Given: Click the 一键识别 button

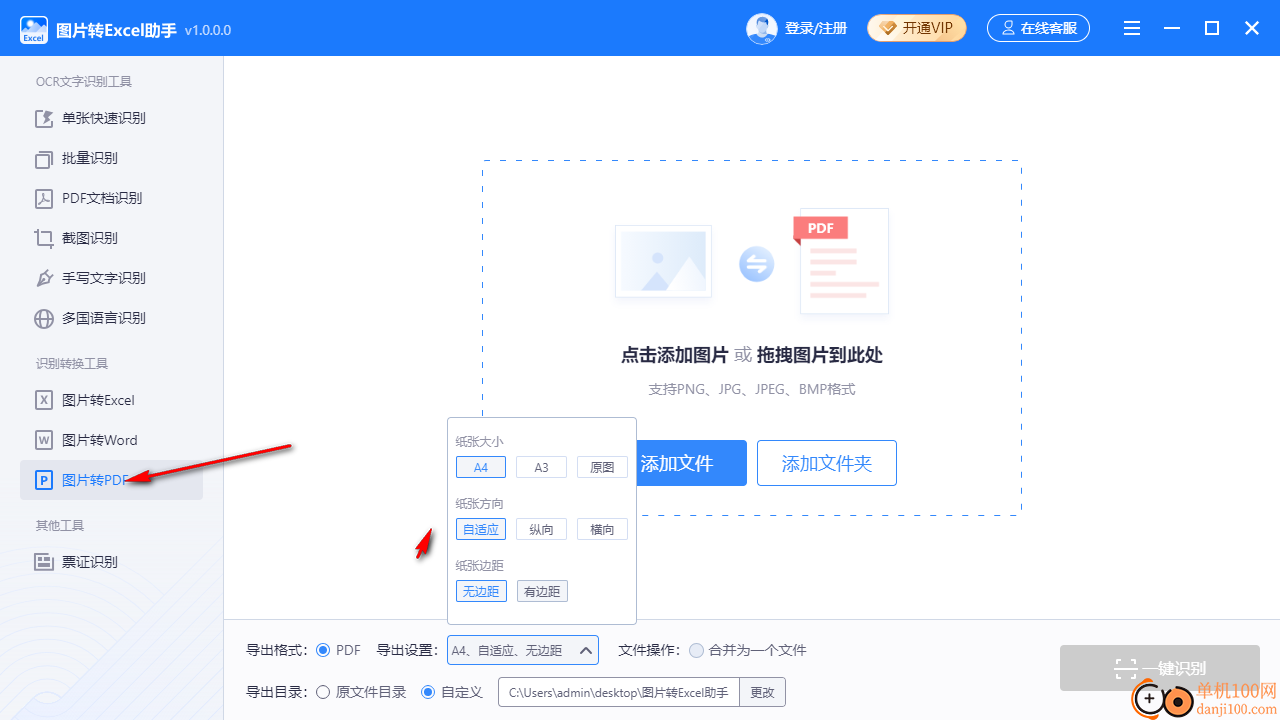Looking at the screenshot, I should 1160,668.
